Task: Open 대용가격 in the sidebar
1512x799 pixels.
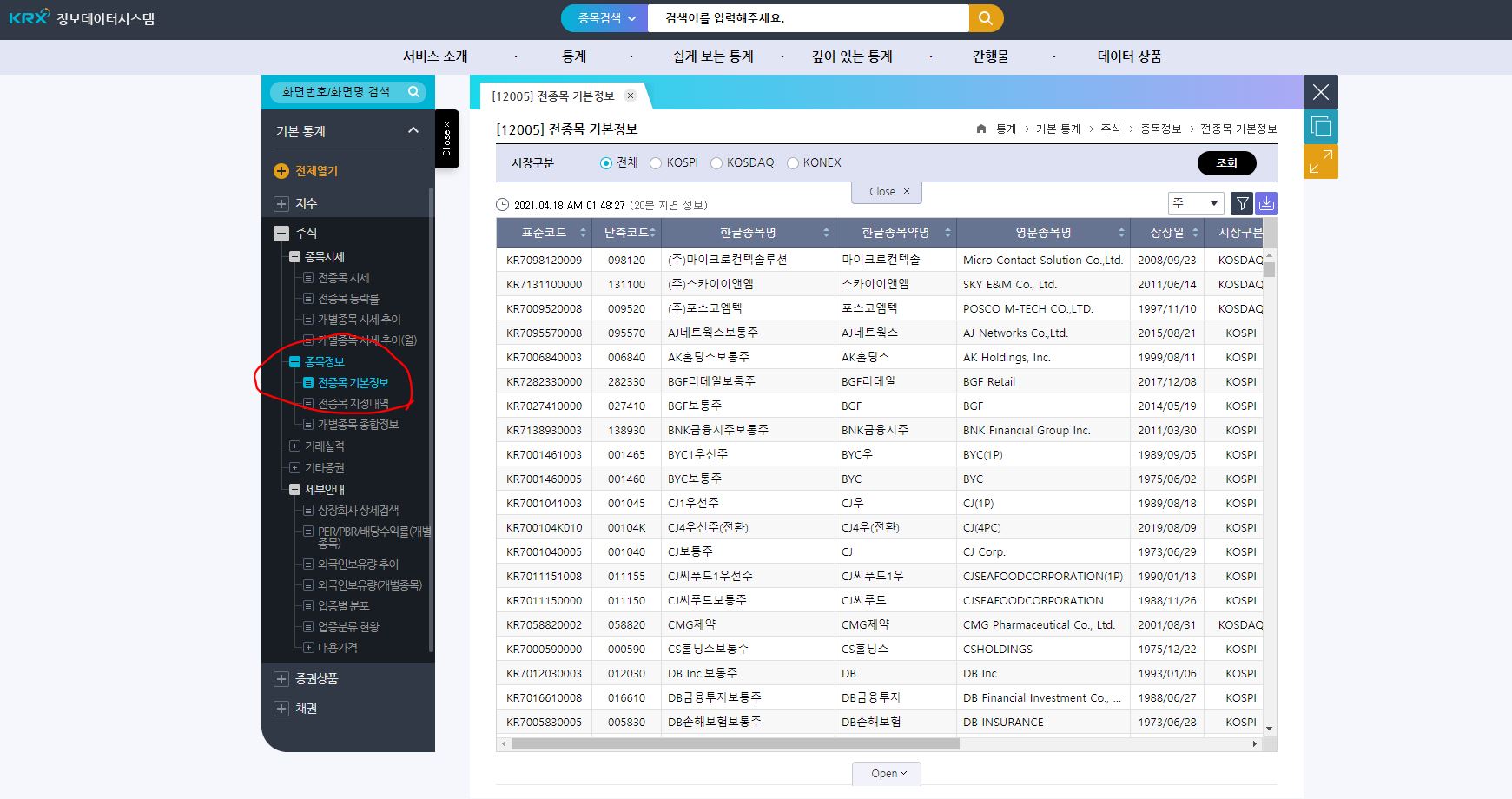Action: (338, 648)
